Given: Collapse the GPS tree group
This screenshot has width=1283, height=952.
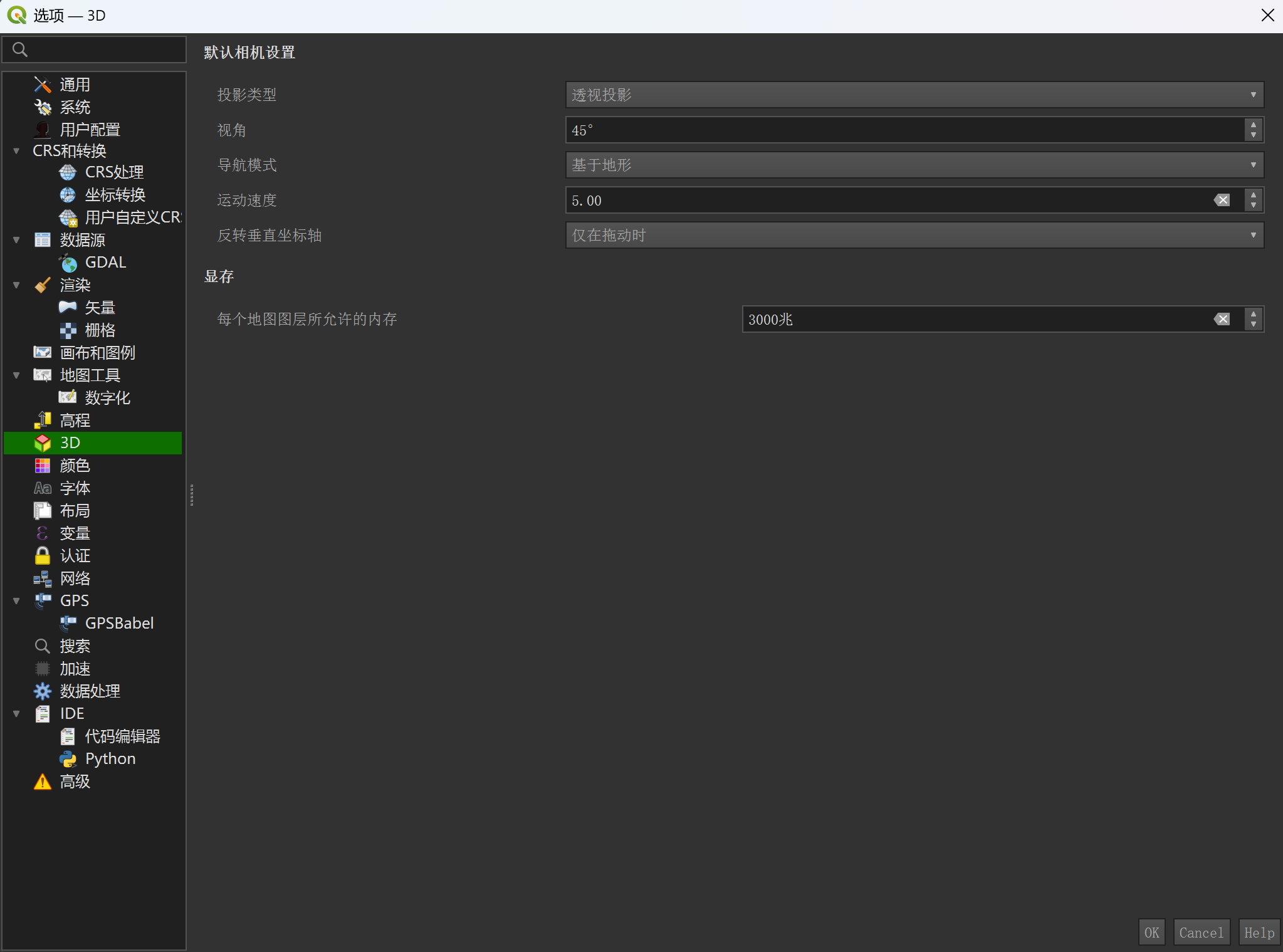Looking at the screenshot, I should click(16, 601).
